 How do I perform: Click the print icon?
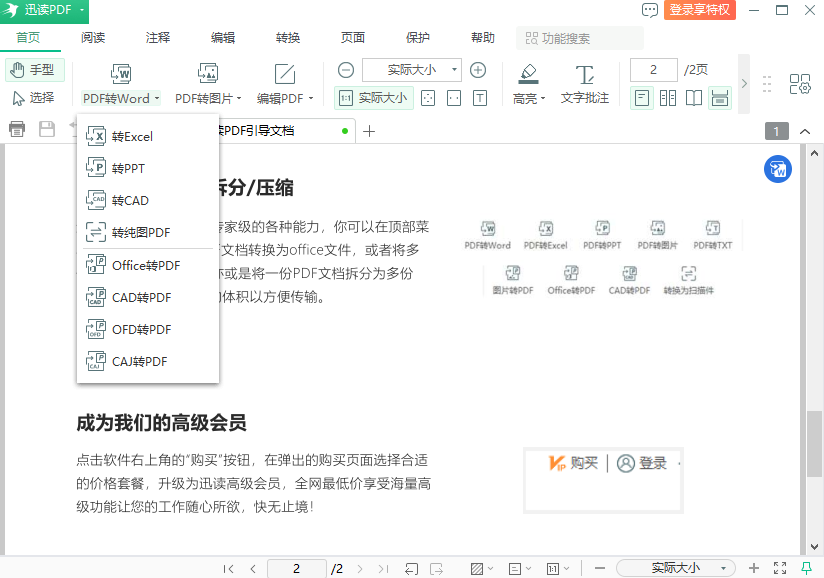point(17,129)
